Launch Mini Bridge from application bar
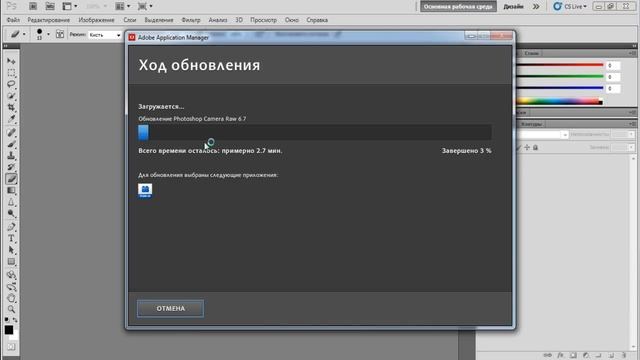640x360 pixels. (50, 6)
